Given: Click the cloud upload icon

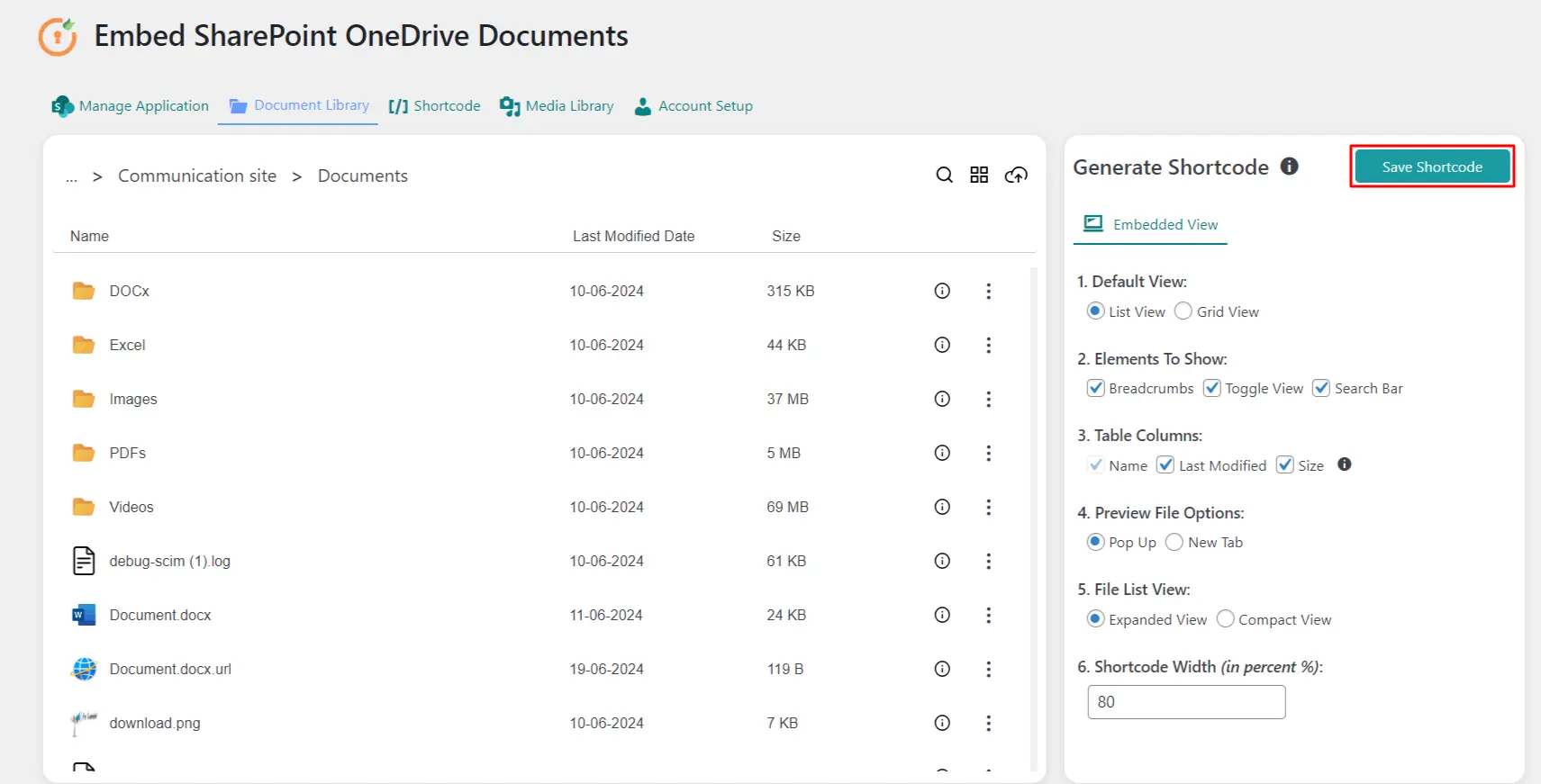Looking at the screenshot, I should [1016, 175].
